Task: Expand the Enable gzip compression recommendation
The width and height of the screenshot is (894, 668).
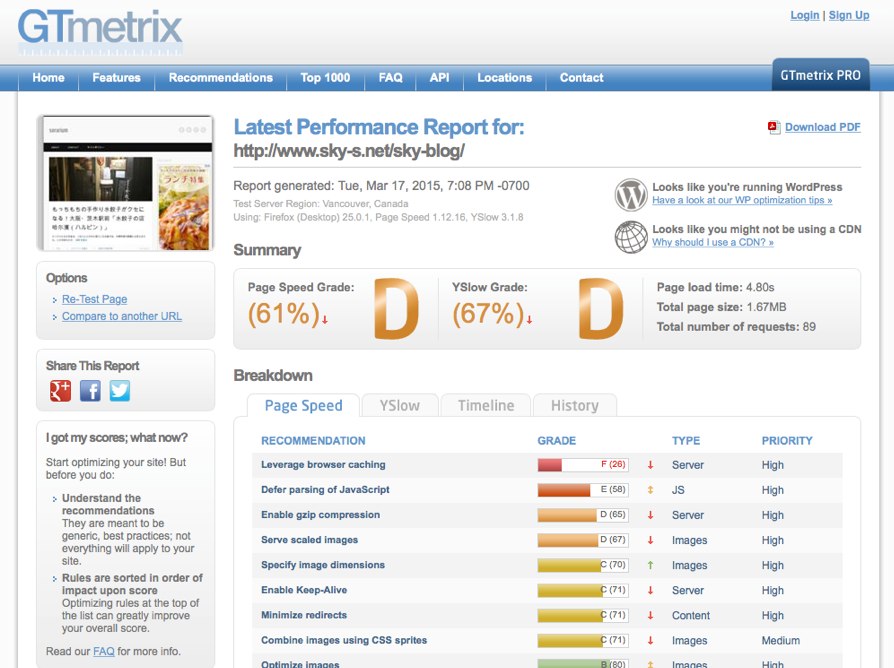Action: pyautogui.click(x=320, y=515)
